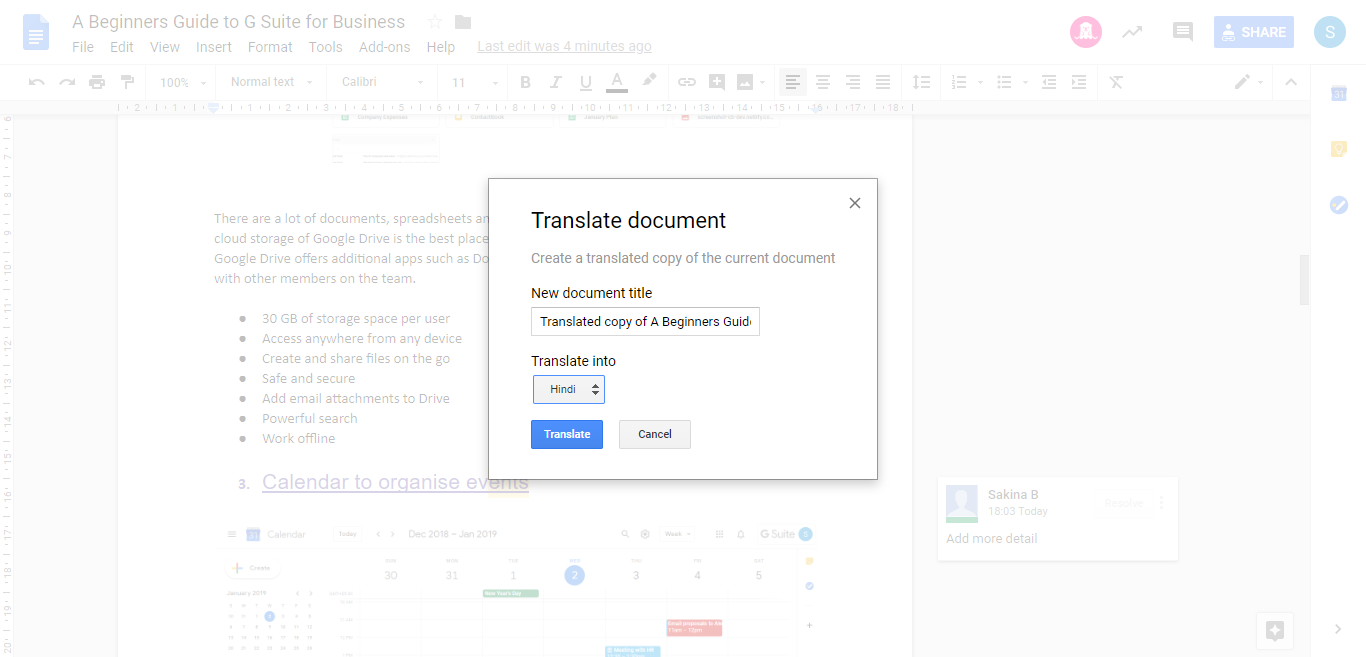This screenshot has width=1366, height=657.
Task: Resolve the Sakina B comment
Action: (x=1123, y=503)
